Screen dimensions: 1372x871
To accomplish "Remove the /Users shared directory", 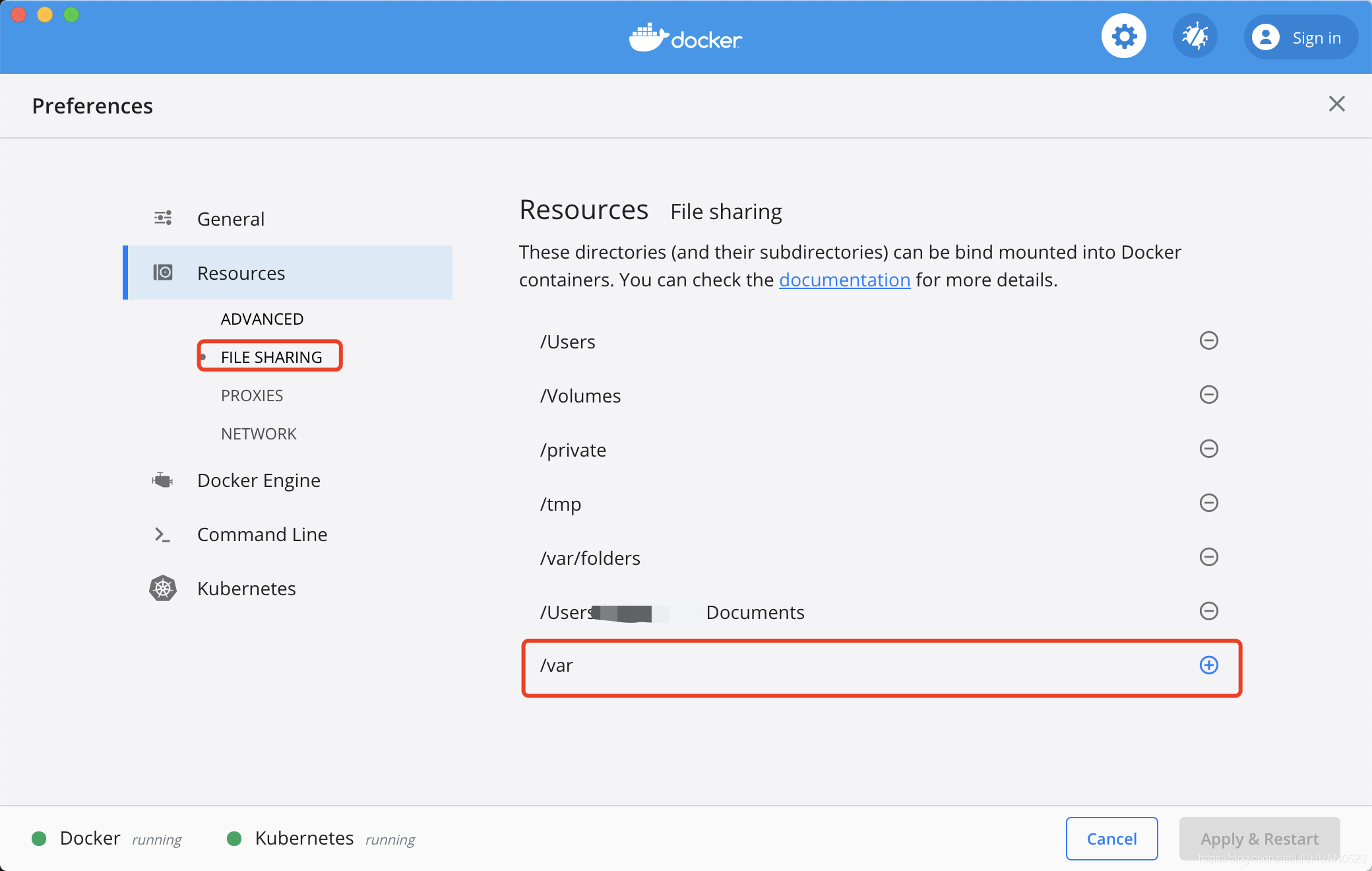I will [1208, 340].
